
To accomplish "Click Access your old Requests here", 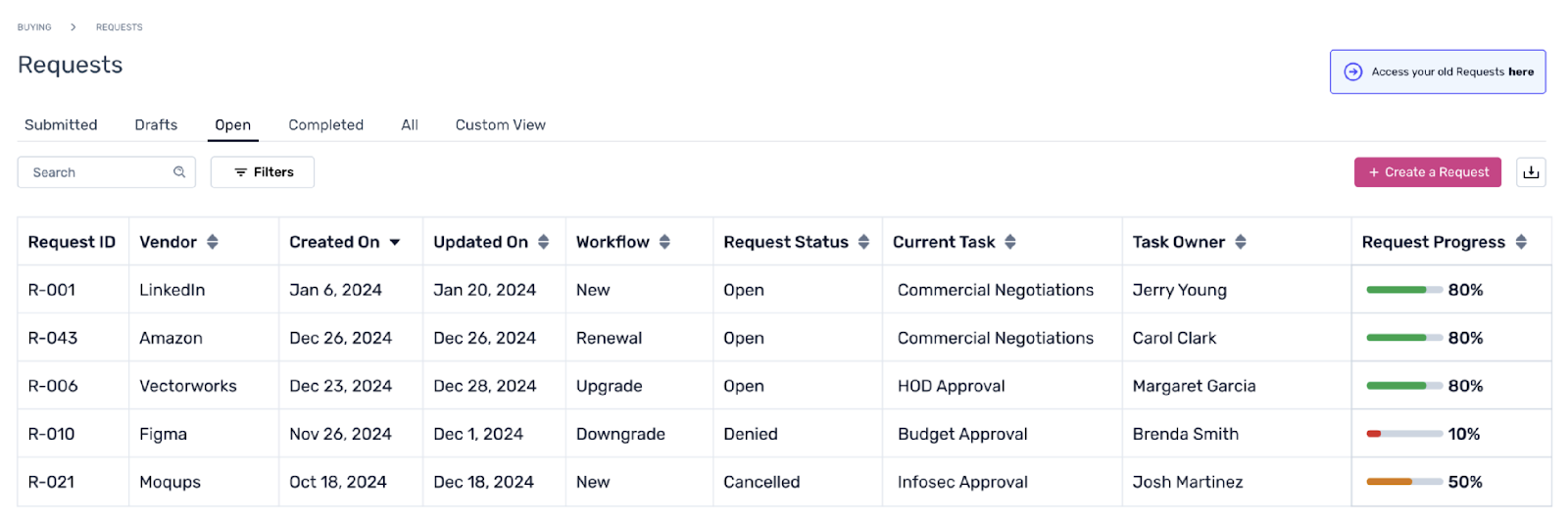I will click(x=1438, y=71).
